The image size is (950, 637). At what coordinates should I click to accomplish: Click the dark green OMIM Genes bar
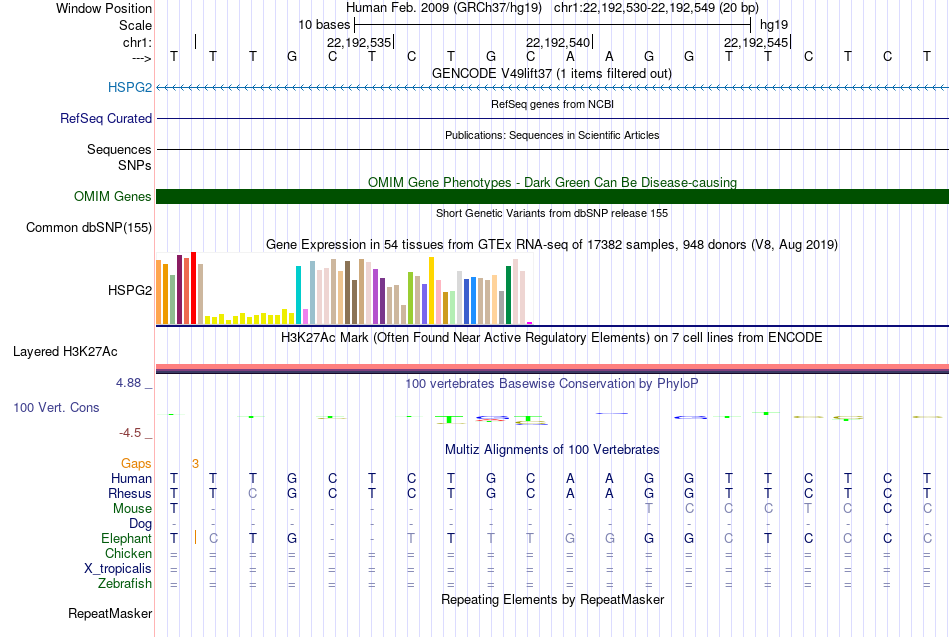point(553,196)
